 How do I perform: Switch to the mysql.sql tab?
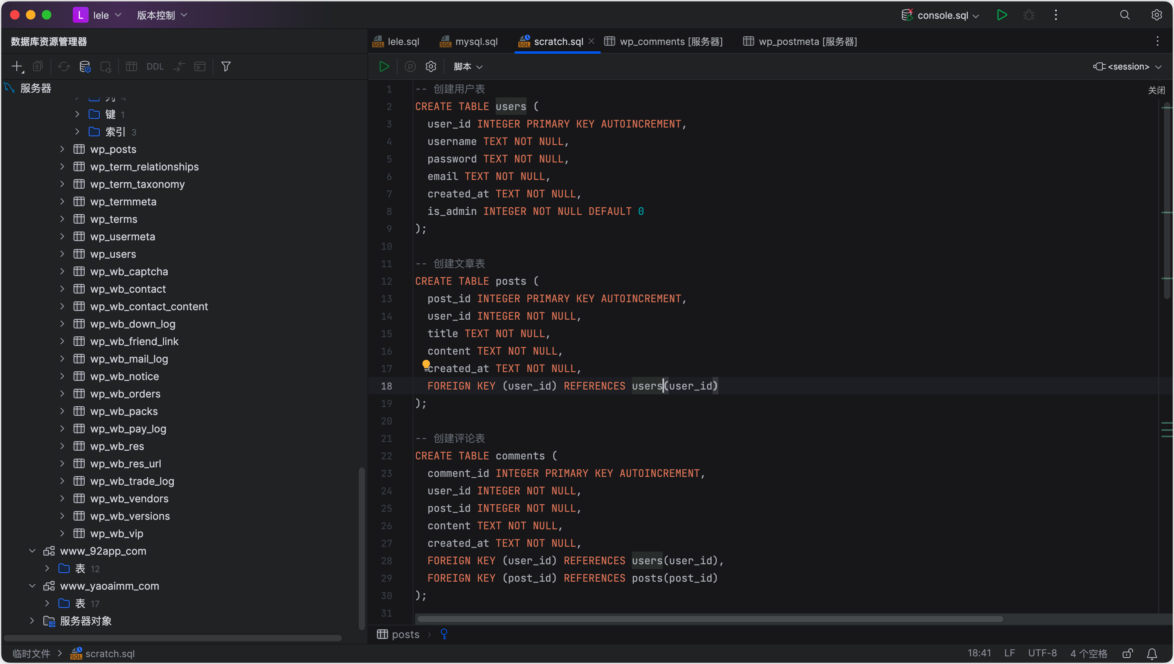pyautogui.click(x=469, y=42)
